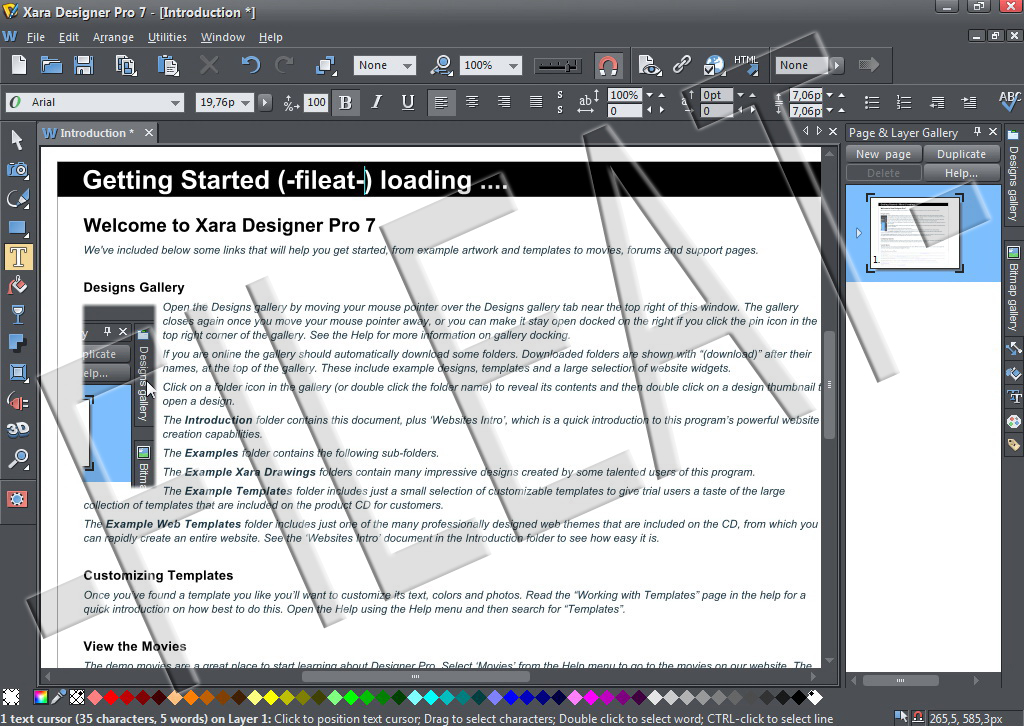Open the Arial font dropdown
Screen dimensions: 1024x726
click(x=175, y=103)
